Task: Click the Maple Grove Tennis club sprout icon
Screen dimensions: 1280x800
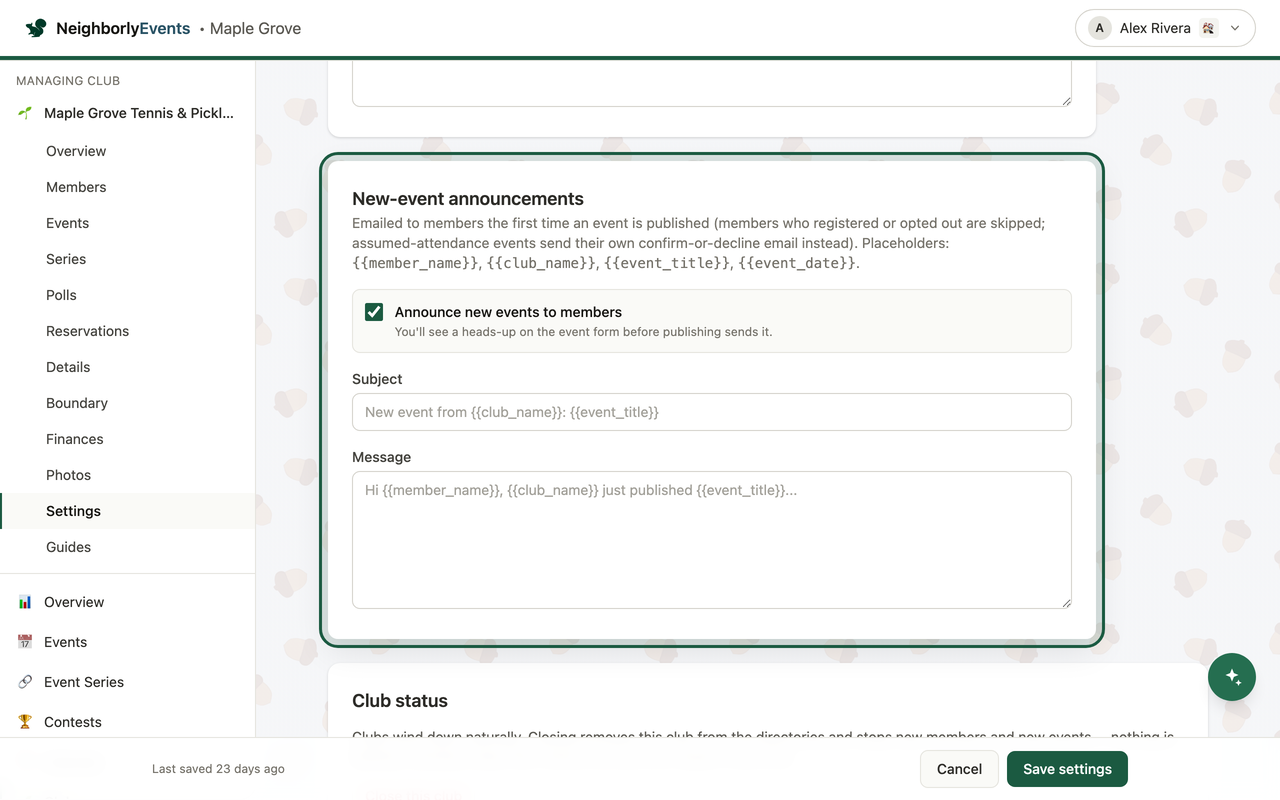Action: click(25, 113)
